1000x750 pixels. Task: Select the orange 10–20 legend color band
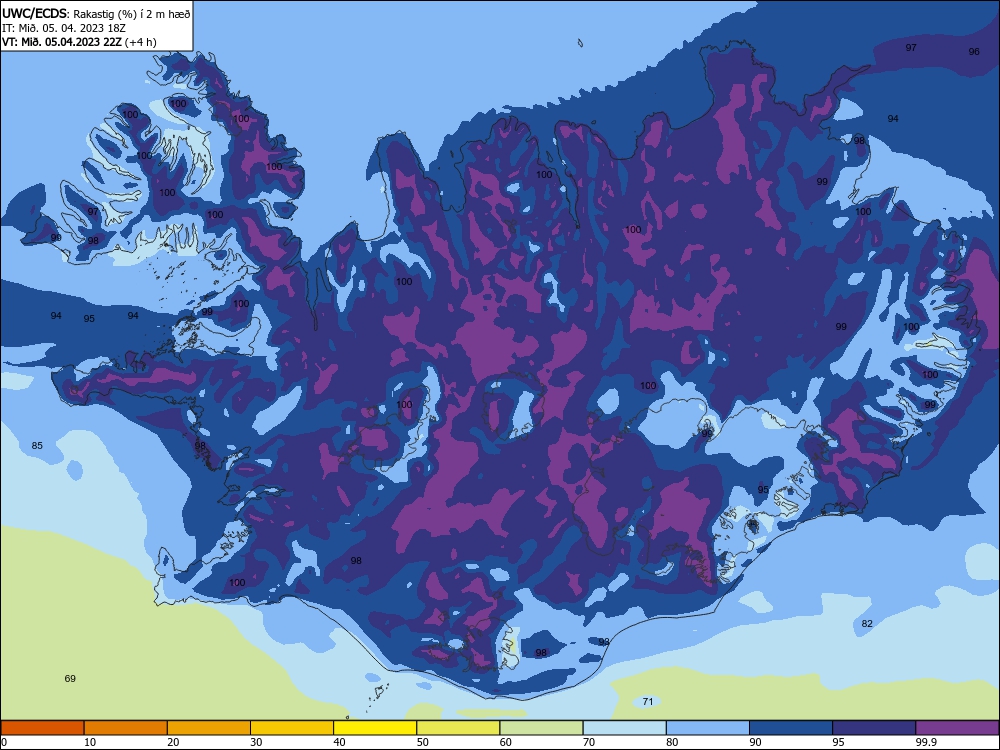(126, 728)
